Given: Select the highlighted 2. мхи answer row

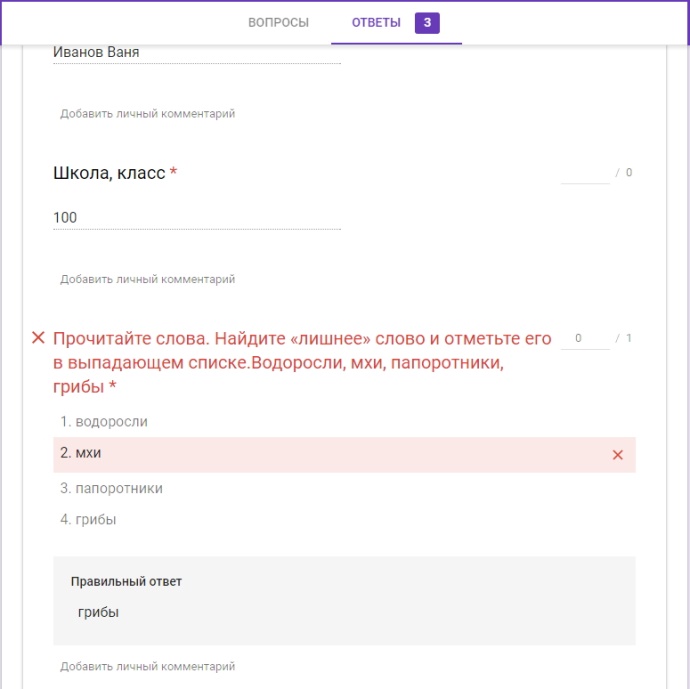Looking at the screenshot, I should pyautogui.click(x=344, y=454).
